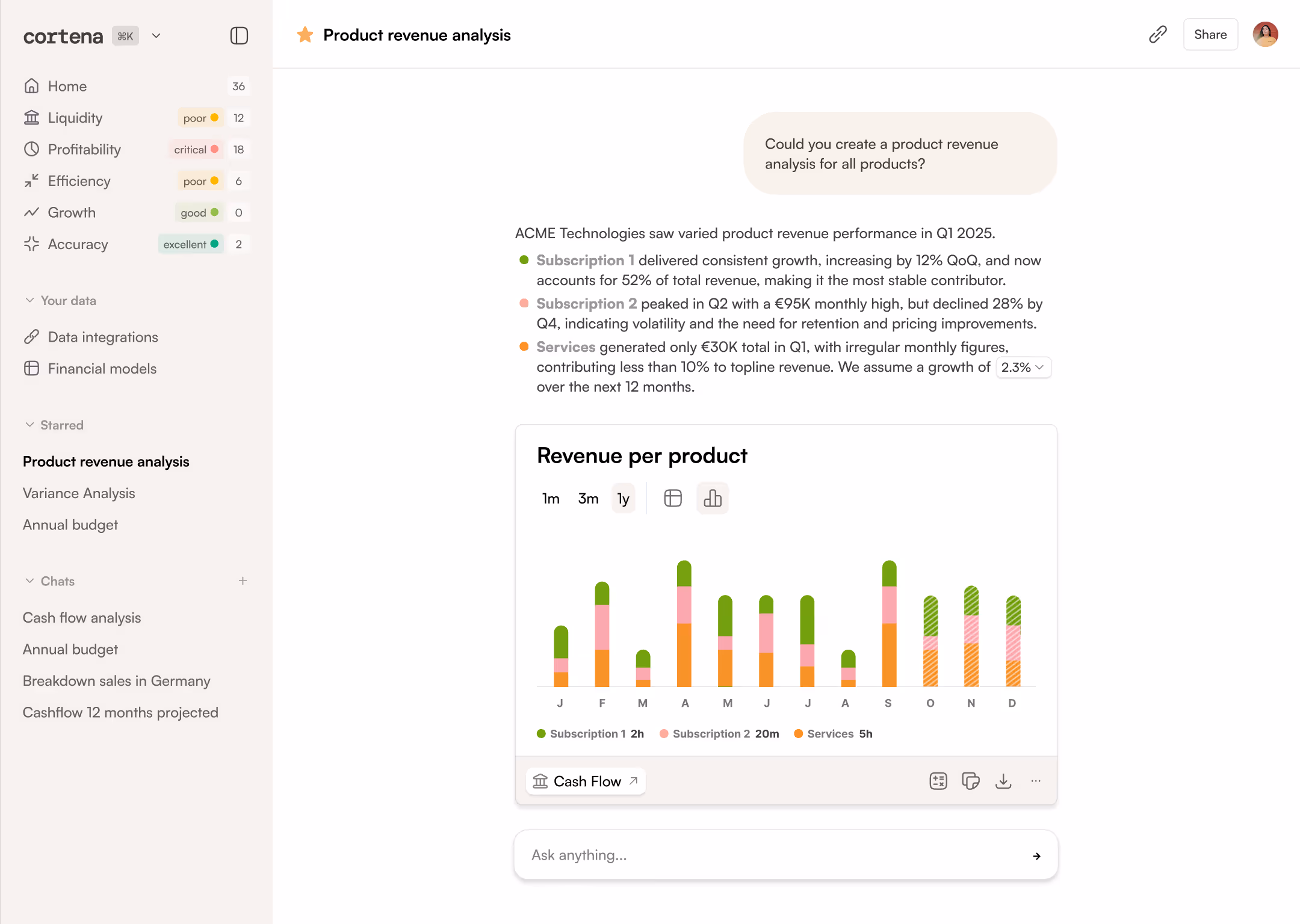1300x924 pixels.
Task: Open the user avatar menu
Action: click(x=1265, y=34)
